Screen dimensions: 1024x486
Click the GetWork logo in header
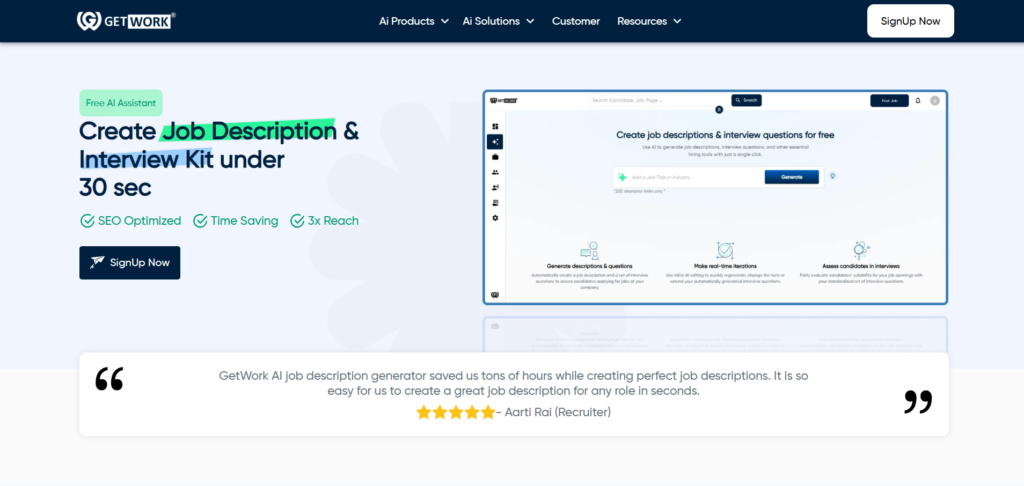click(125, 21)
